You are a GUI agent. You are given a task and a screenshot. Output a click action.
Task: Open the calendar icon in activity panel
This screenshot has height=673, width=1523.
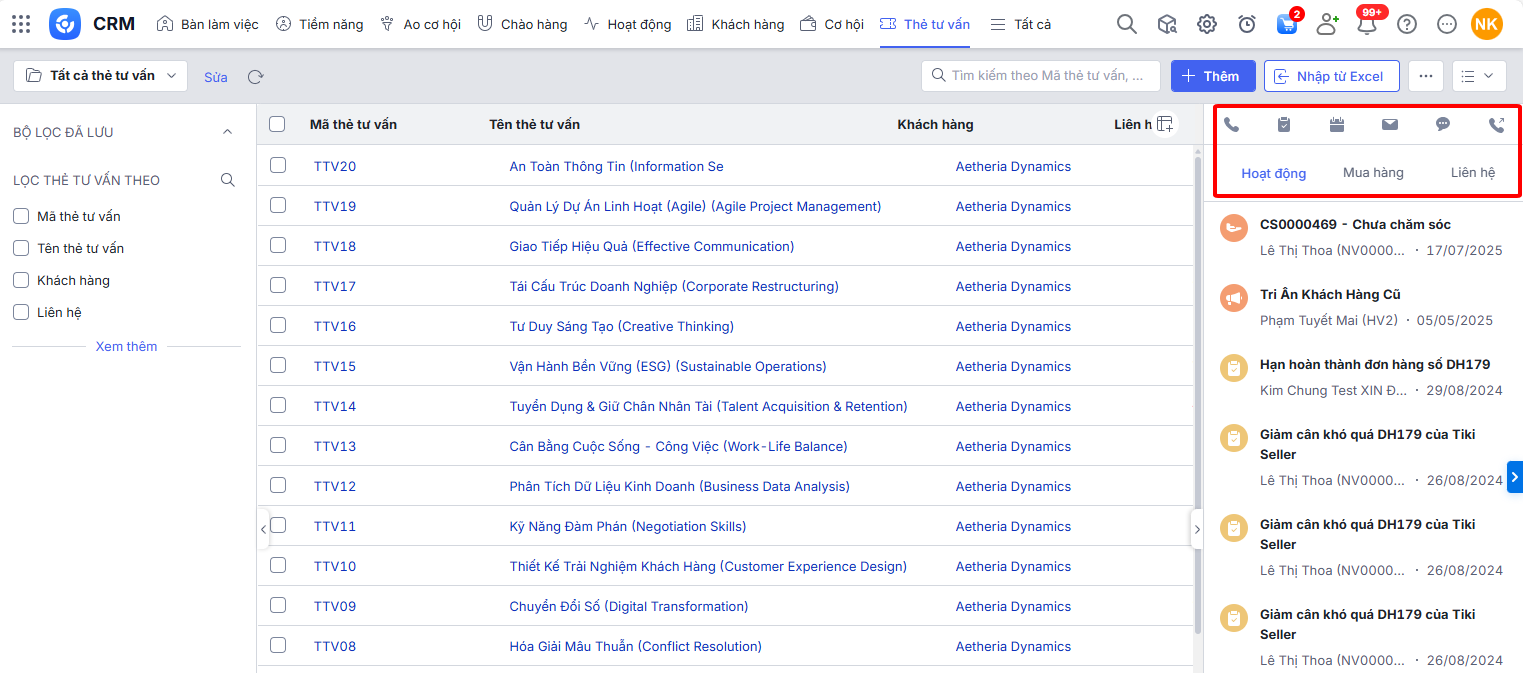pos(1337,125)
